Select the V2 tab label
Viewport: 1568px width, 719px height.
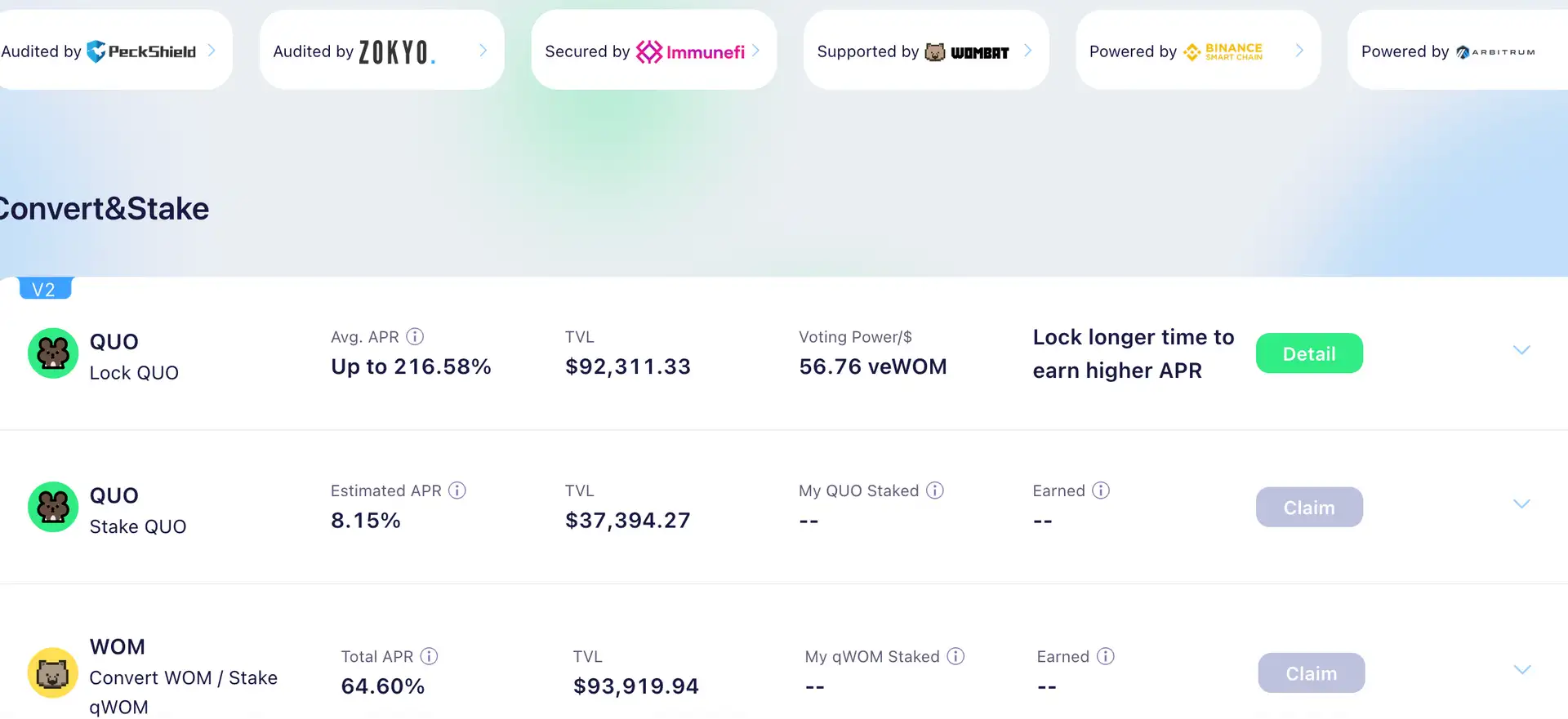pyautogui.click(x=44, y=289)
